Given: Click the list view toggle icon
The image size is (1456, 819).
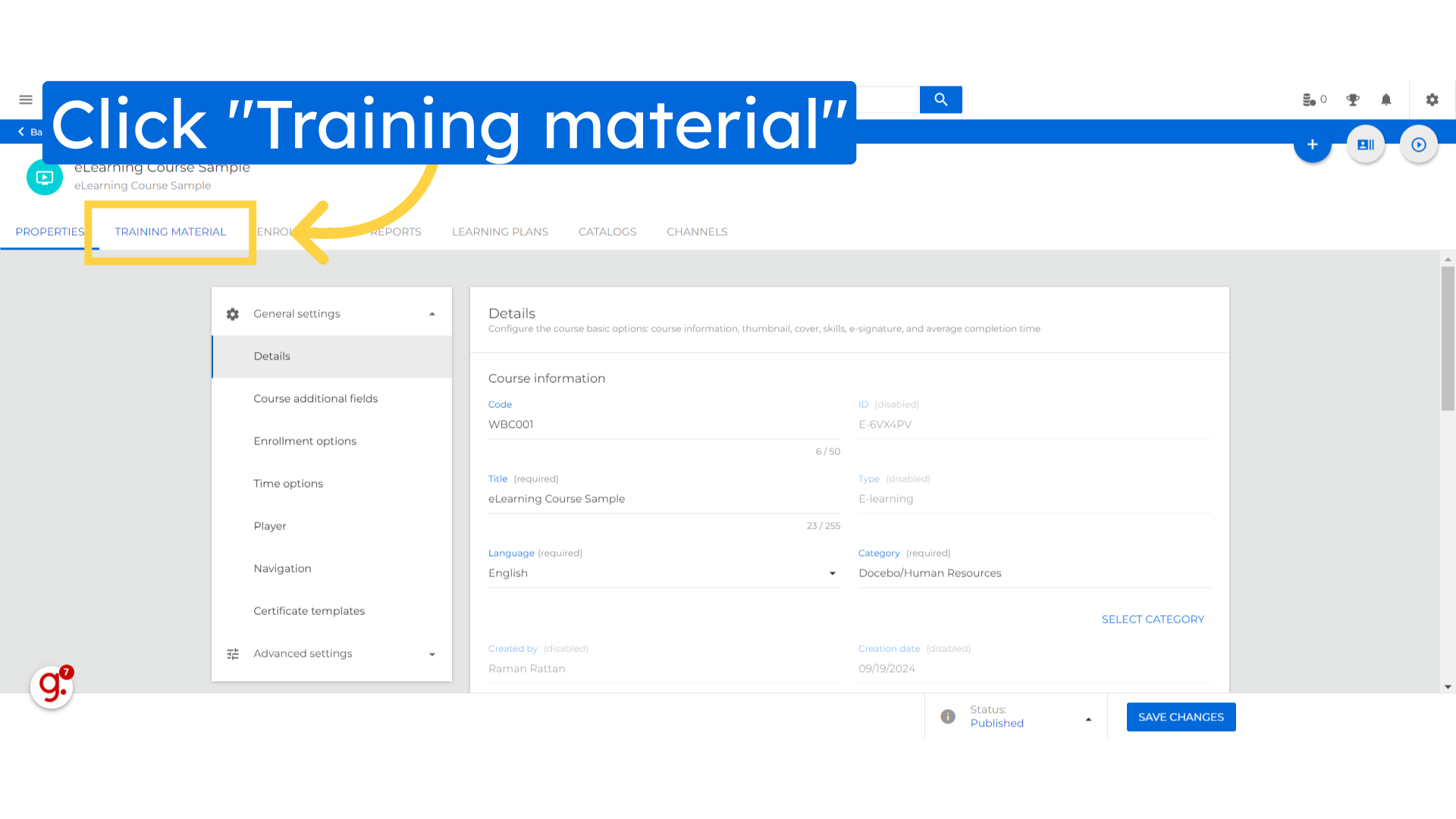Looking at the screenshot, I should coord(1366,144).
